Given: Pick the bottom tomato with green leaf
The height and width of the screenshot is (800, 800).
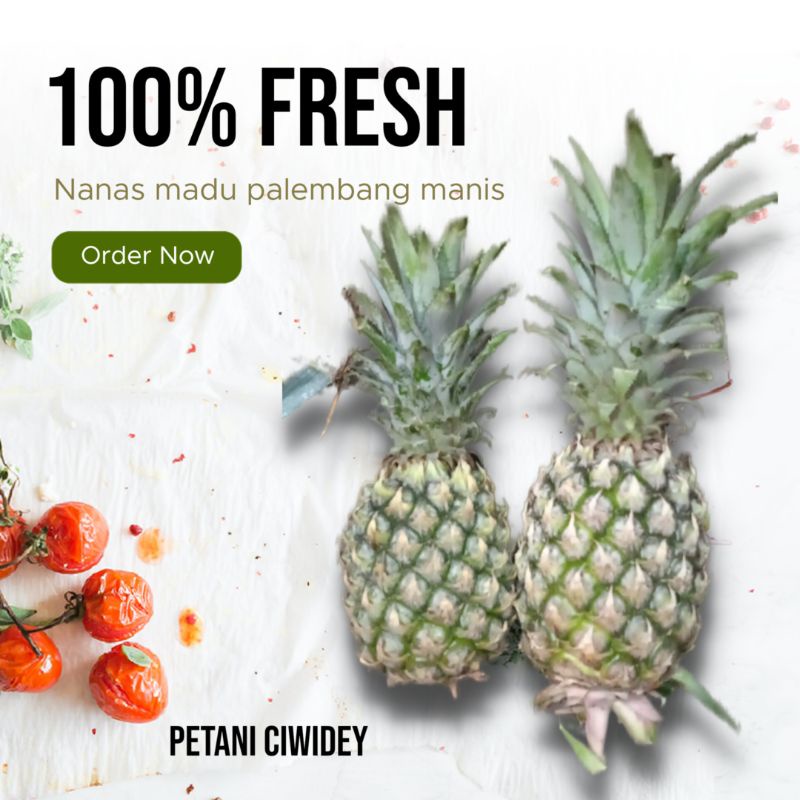Looking at the screenshot, I should coord(129,683).
